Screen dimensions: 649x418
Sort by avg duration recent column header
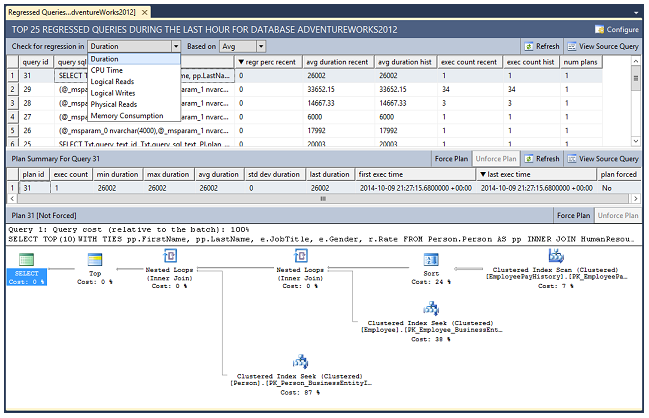pyautogui.click(x=338, y=62)
